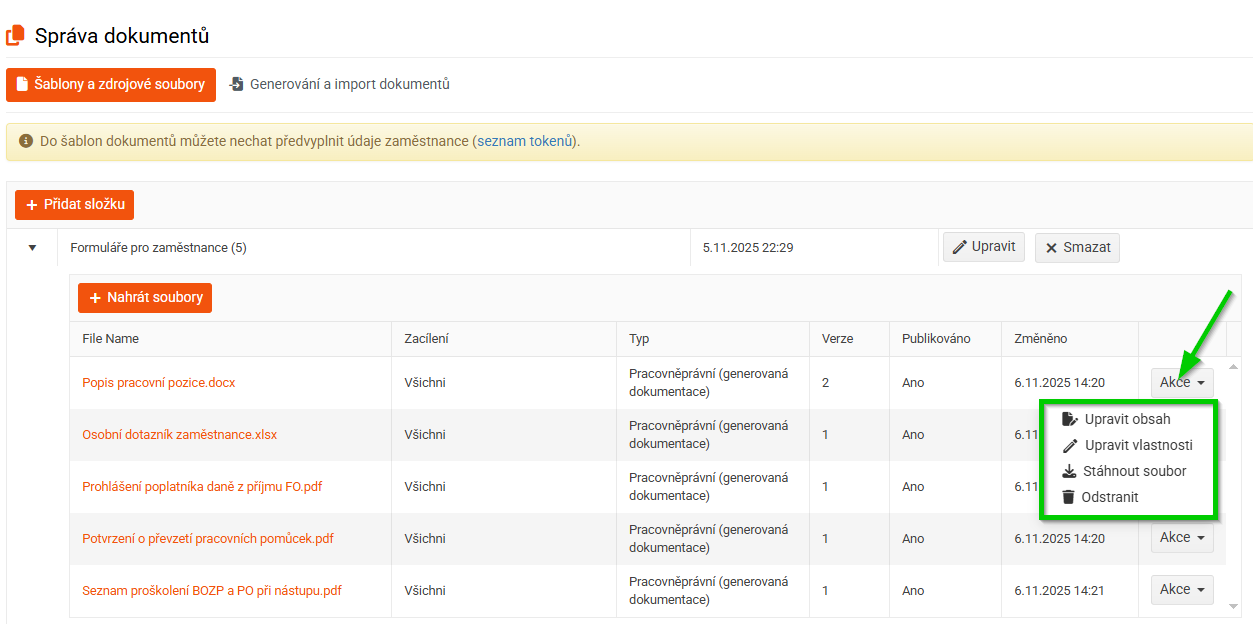Click Smazat button for the folder
Image resolution: width=1253 pixels, height=624 pixels.
coord(1077,248)
